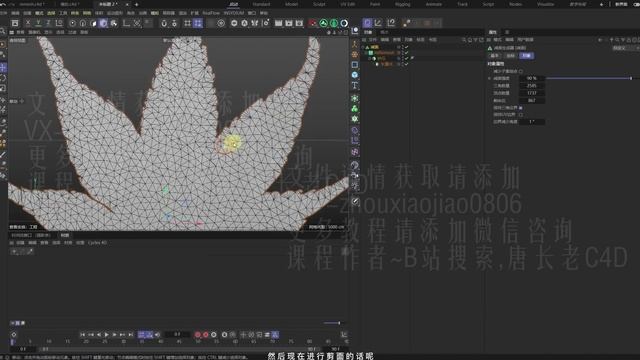Viewport: 640px width, 360px height.
Task: Click the red record keyframe button
Action: pyautogui.click(x=198, y=335)
